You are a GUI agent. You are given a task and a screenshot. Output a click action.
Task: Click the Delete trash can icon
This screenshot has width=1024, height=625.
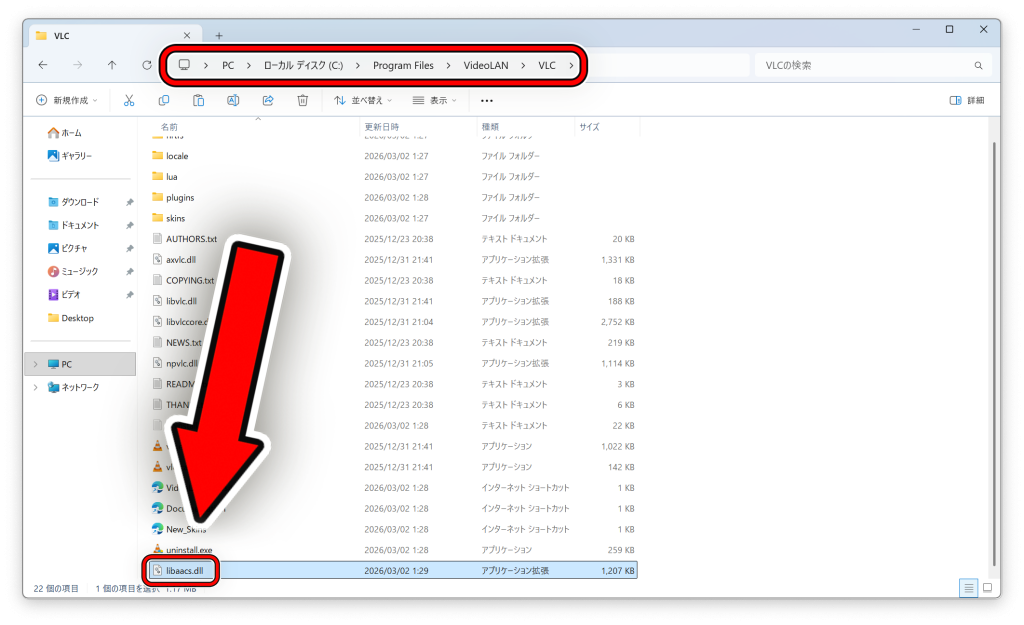tap(303, 100)
